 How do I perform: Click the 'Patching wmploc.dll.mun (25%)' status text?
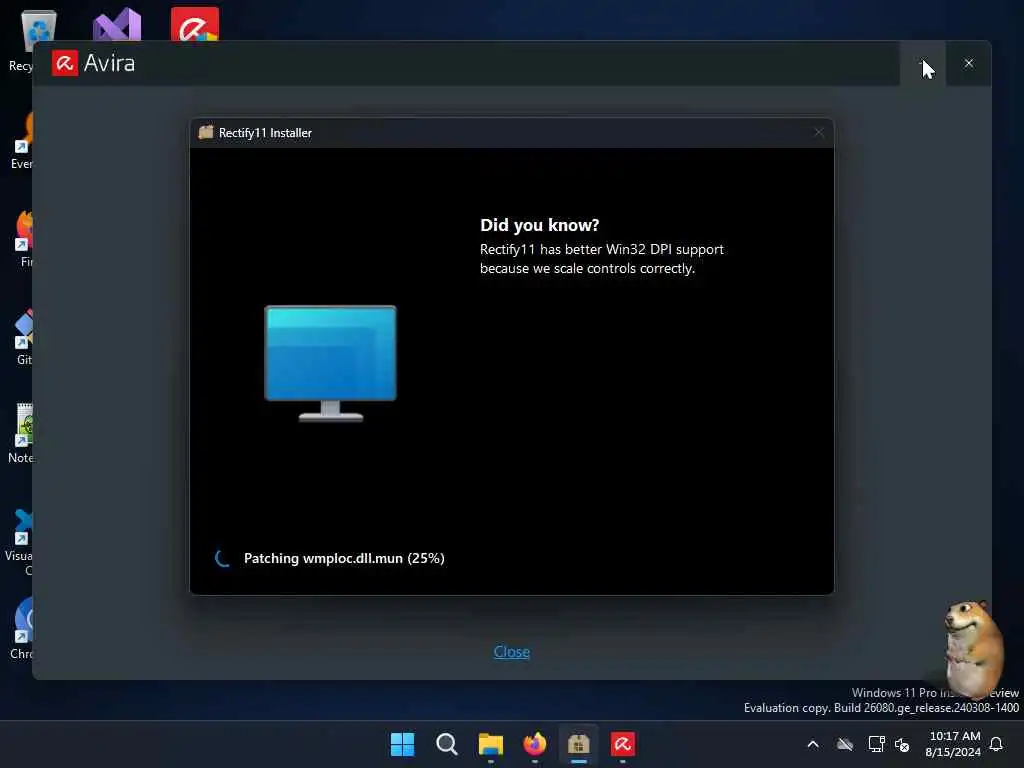(344, 558)
